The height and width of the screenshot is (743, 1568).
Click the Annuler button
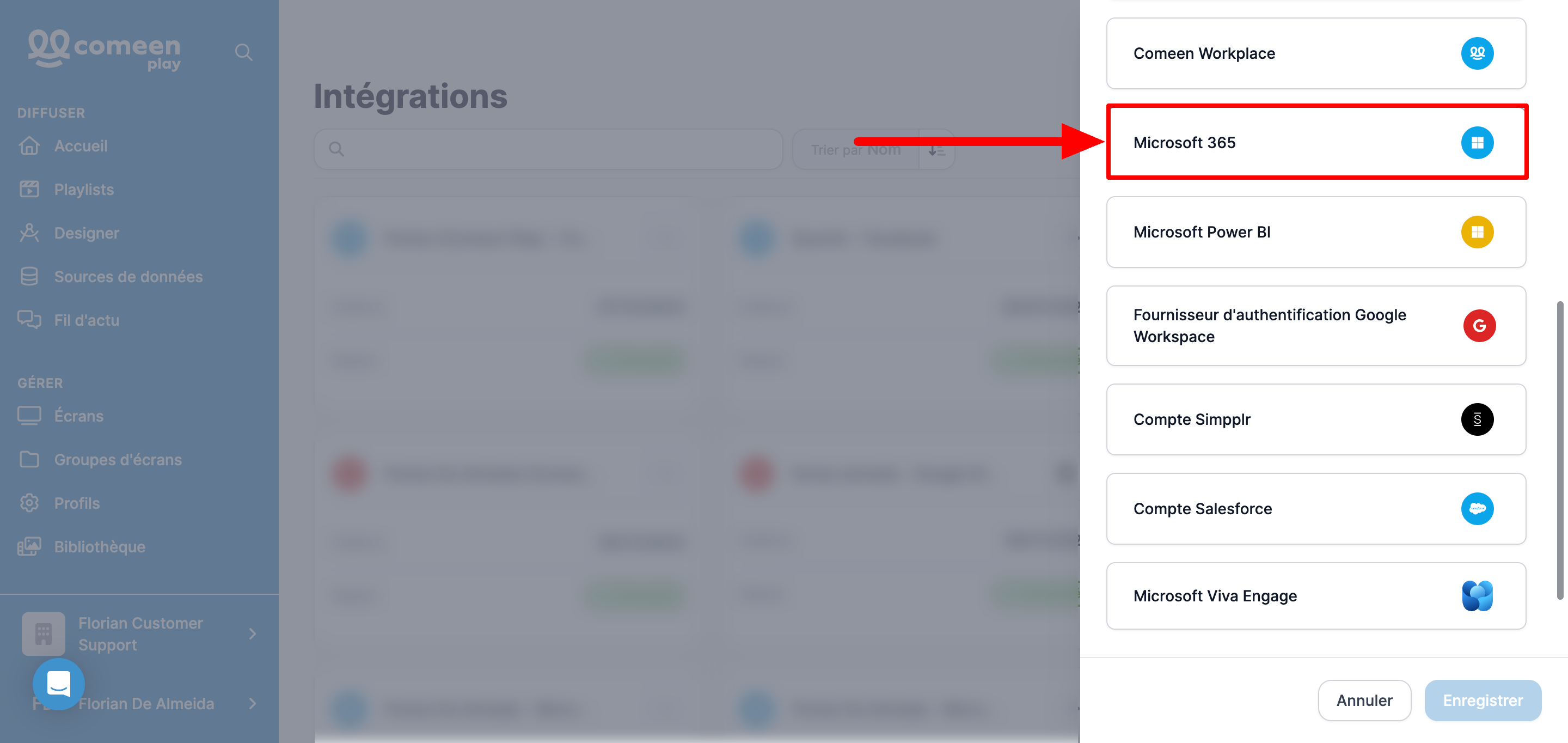tap(1364, 701)
